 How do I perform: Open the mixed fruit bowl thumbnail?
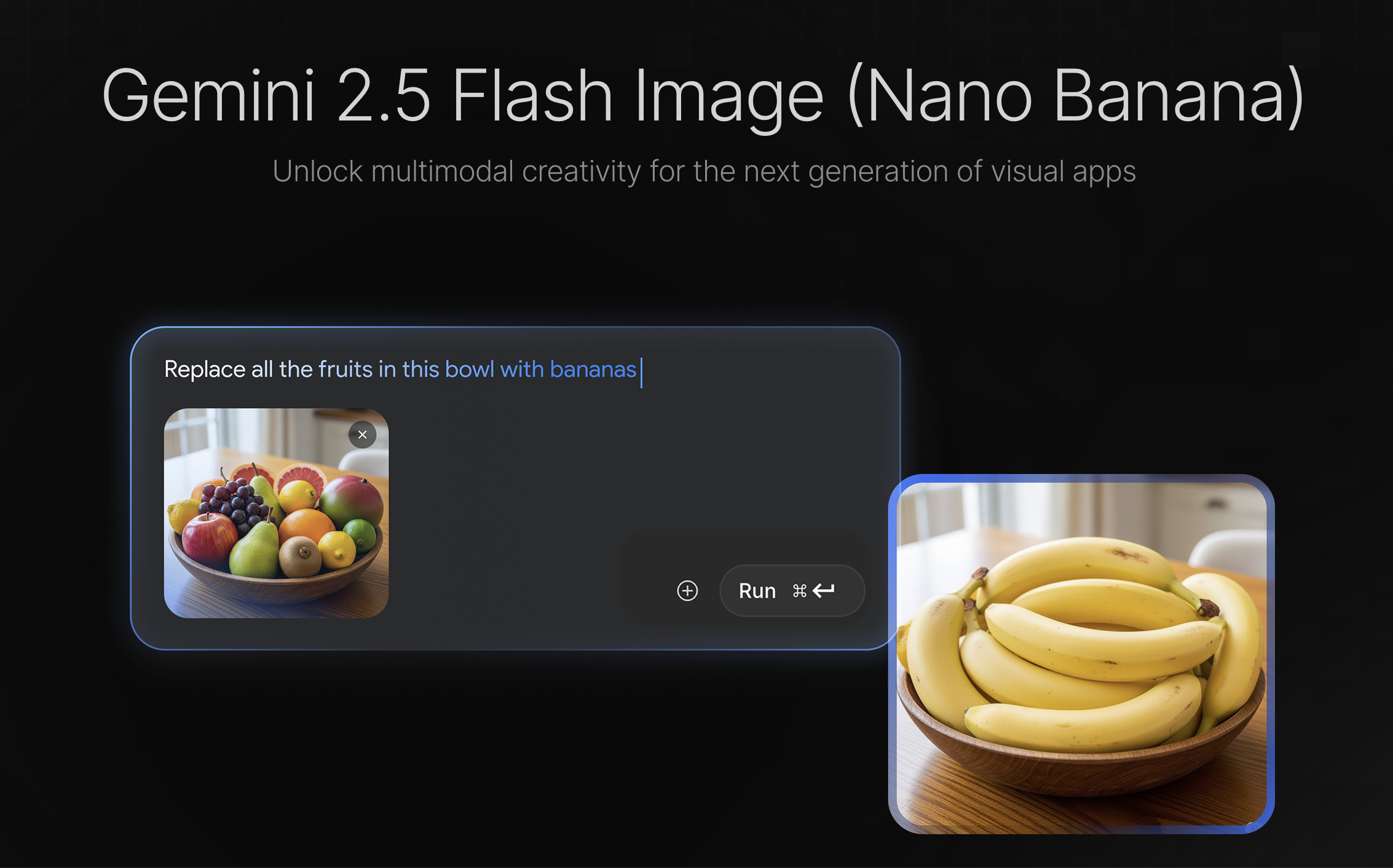[276, 513]
